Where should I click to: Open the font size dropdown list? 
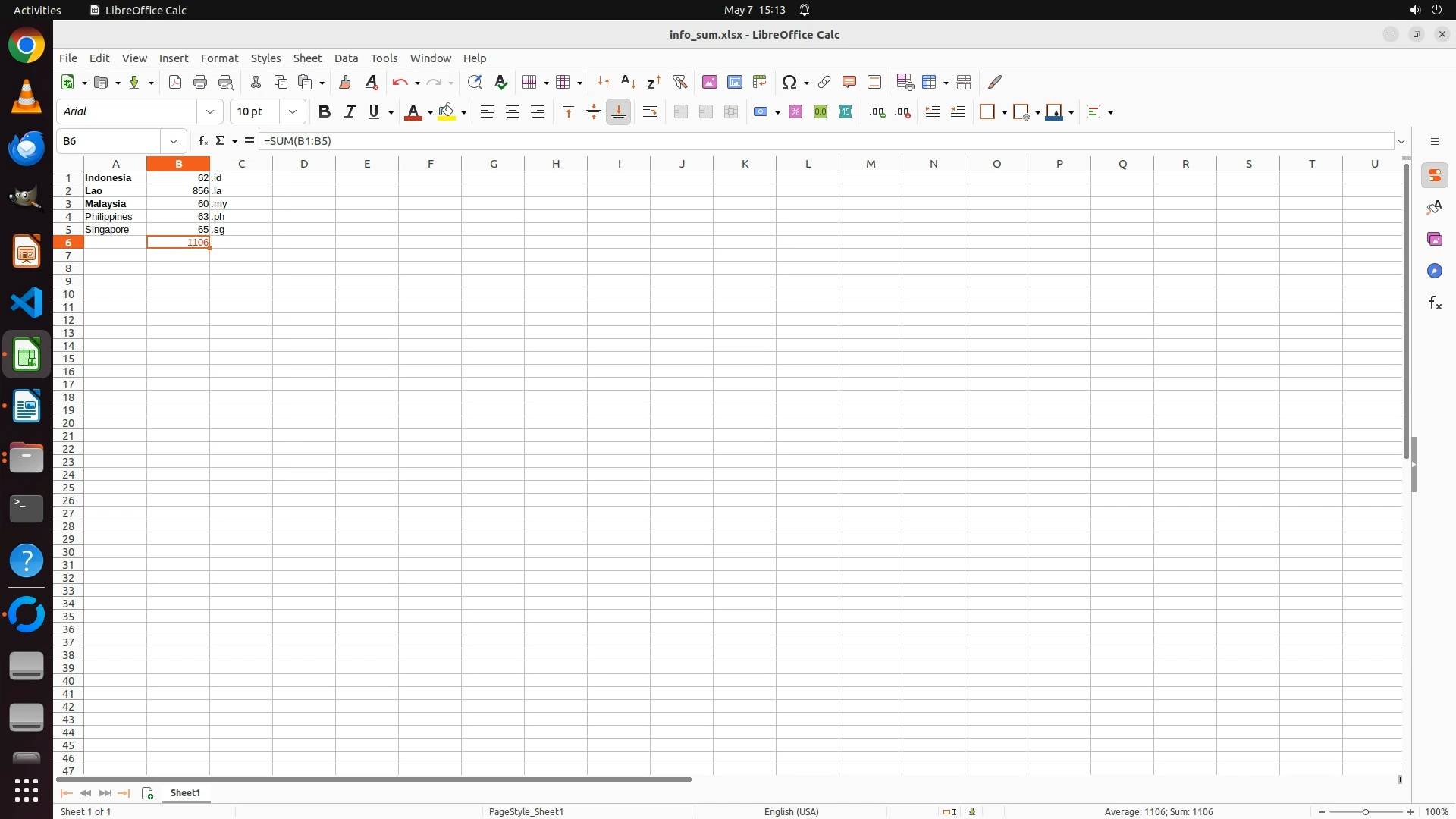(x=293, y=112)
